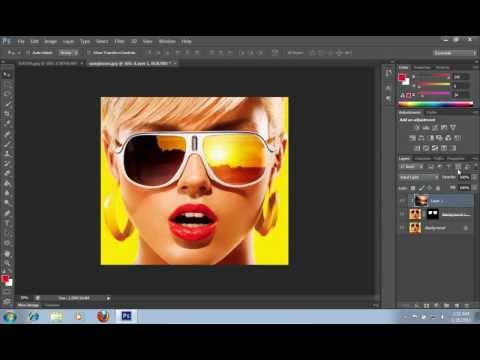Add a Black & White adjustment
This screenshot has height=360, width=480.
pyautogui.click(x=430, y=138)
